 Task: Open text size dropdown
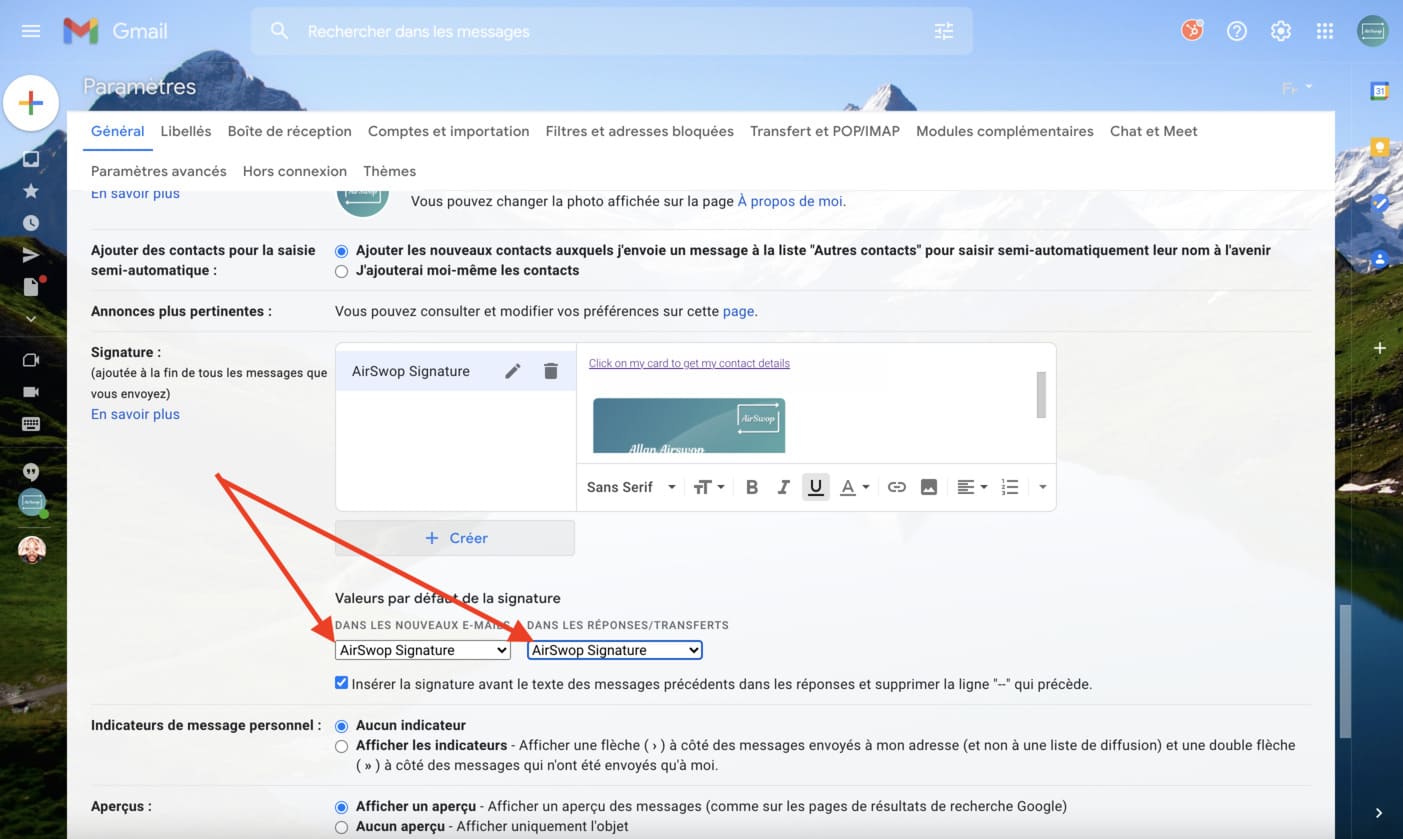[709, 487]
